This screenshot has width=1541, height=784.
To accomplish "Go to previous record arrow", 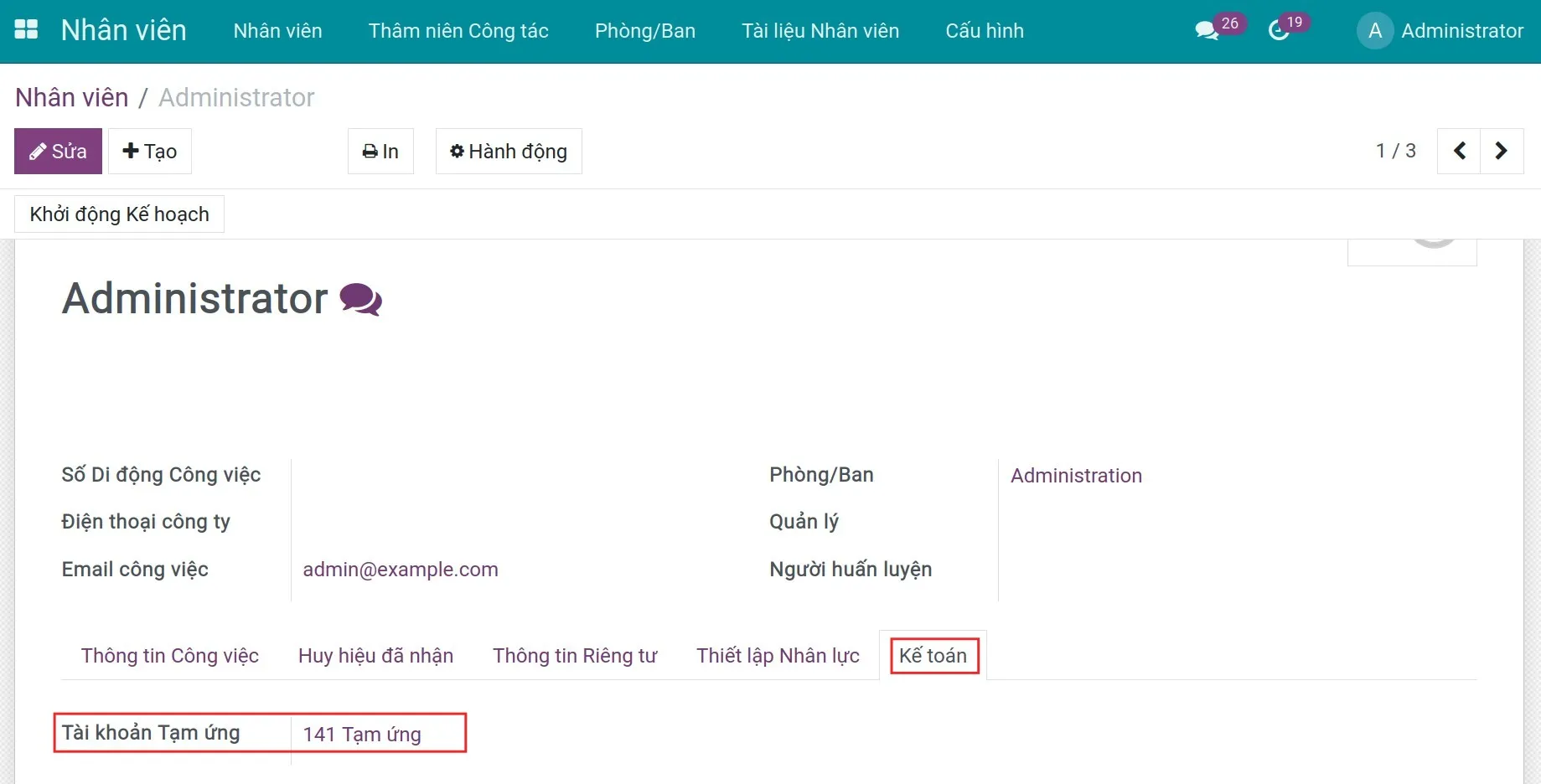I will 1459,151.
